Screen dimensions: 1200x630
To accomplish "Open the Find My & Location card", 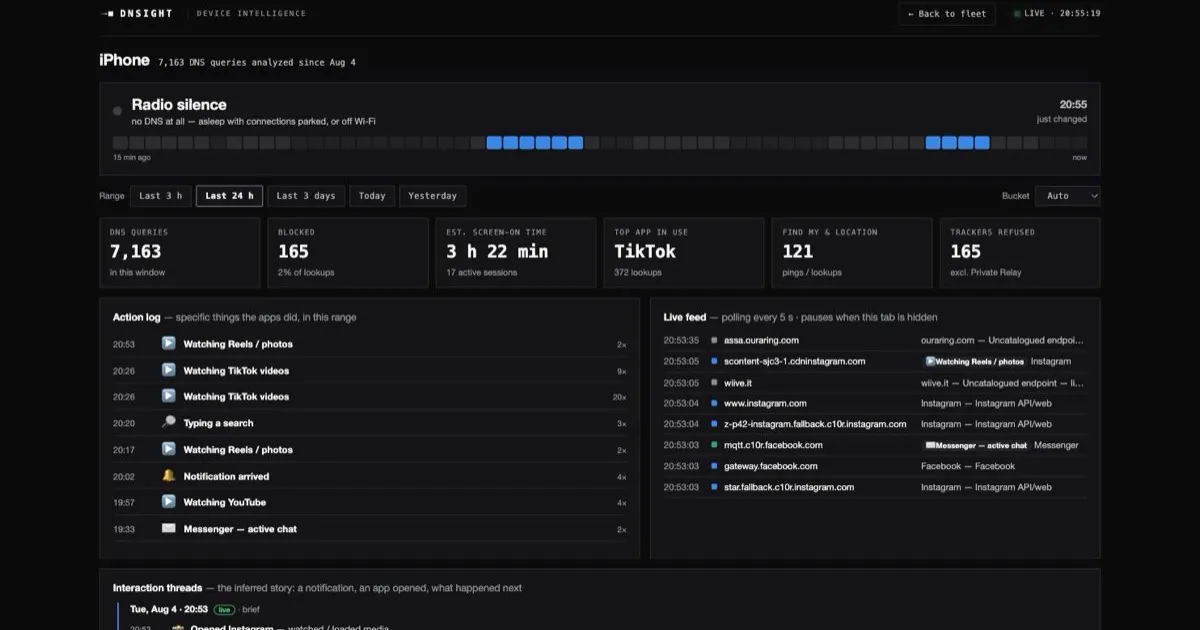I will coord(852,253).
